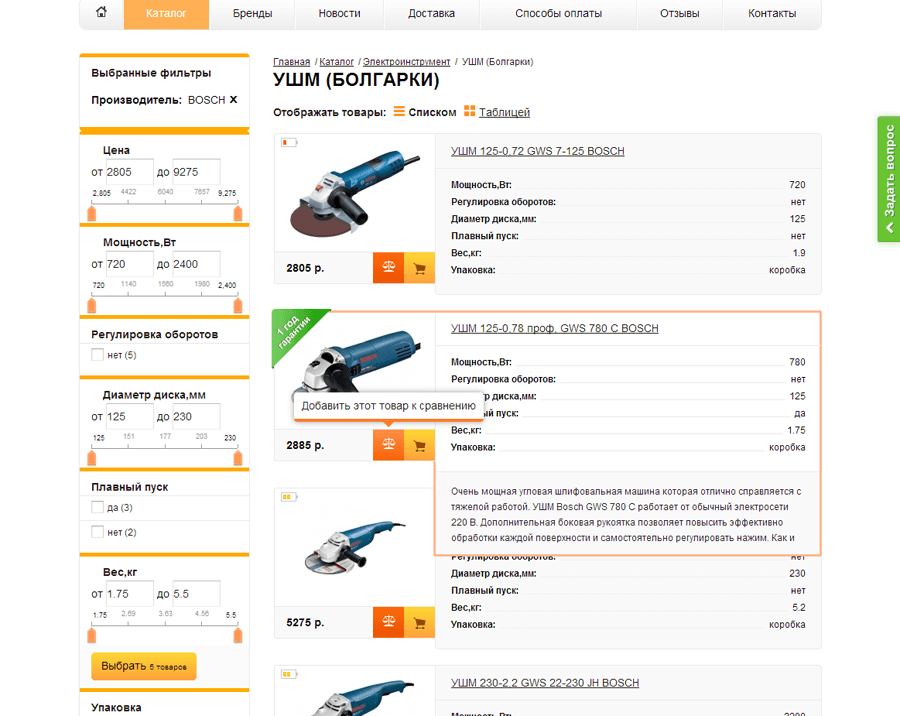The image size is (900, 716).
Task: Check "нет (2)" under Плавный пуск
Action: pos(98,532)
